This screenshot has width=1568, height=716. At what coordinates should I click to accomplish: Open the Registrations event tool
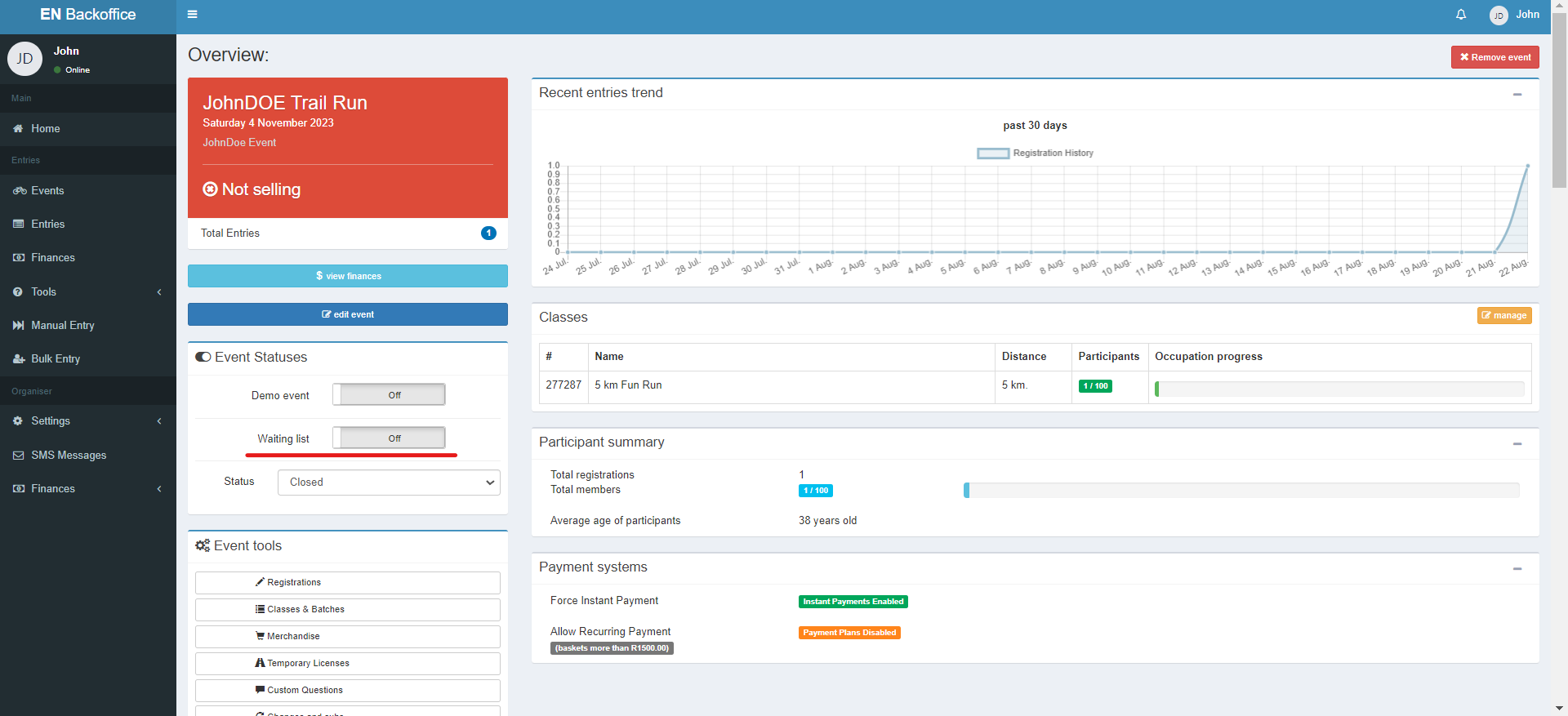tap(348, 582)
